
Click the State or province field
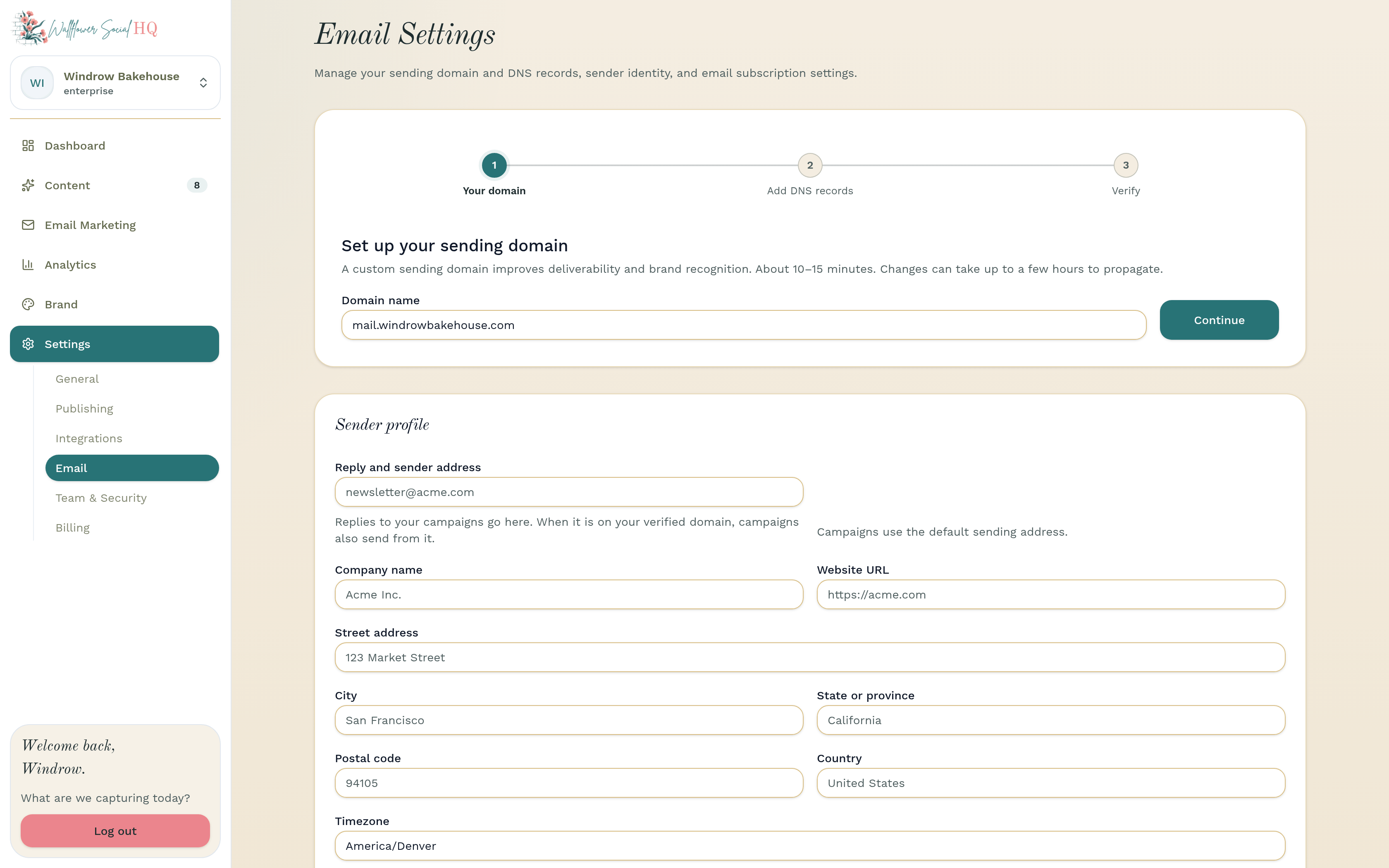[1051, 720]
